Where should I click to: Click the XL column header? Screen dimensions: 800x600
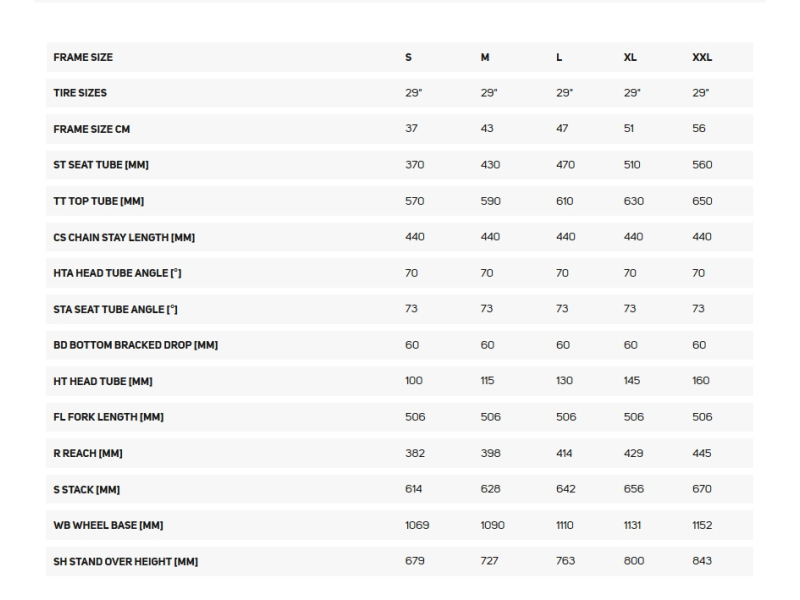630,57
